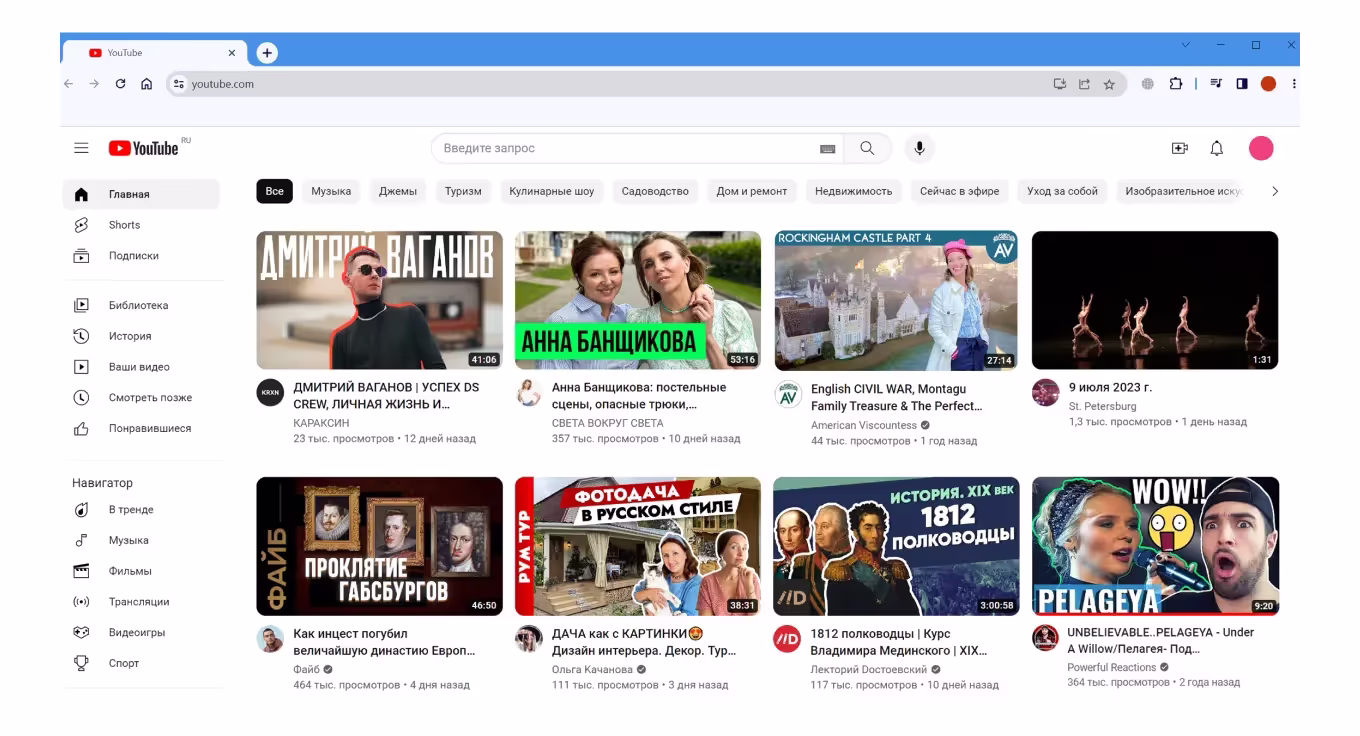Open the on-screen keyboard in search box
Image resolution: width=1360 pixels, height=736 pixels.
pyautogui.click(x=827, y=149)
